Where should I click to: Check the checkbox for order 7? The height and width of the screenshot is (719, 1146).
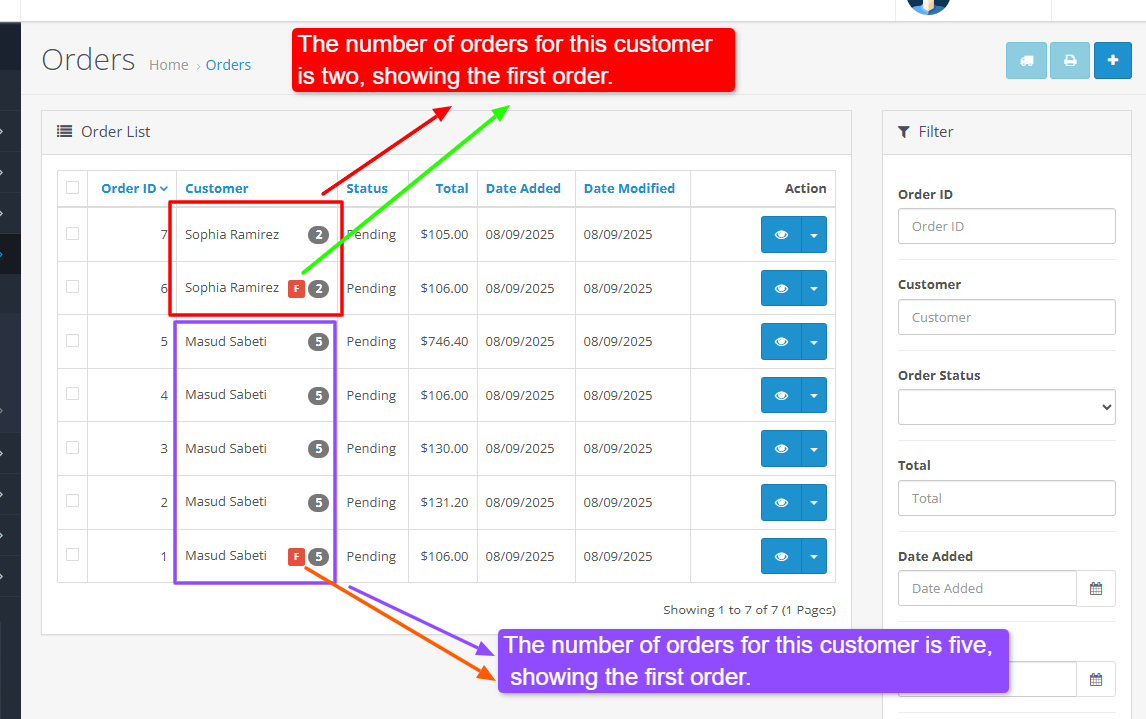(72, 234)
